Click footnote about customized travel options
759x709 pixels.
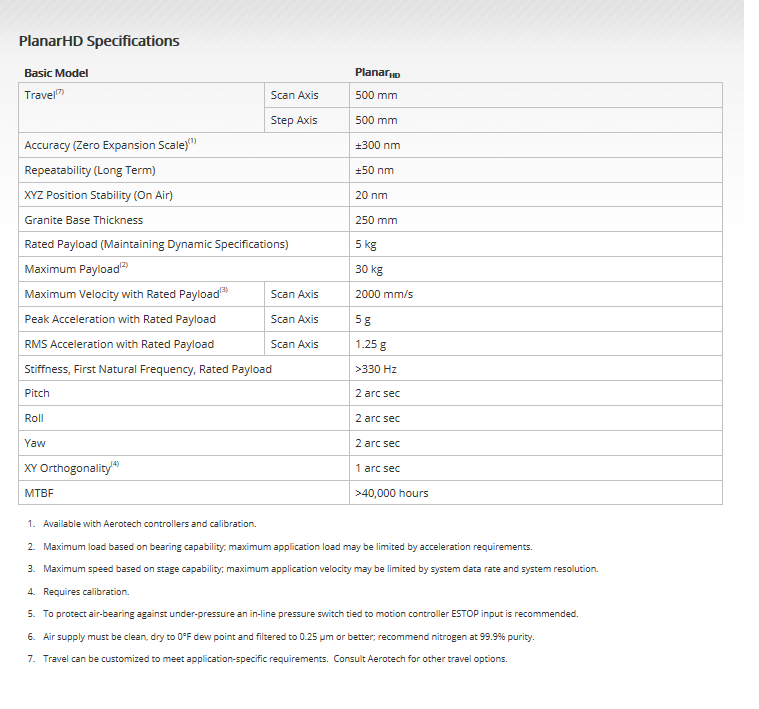(275, 659)
